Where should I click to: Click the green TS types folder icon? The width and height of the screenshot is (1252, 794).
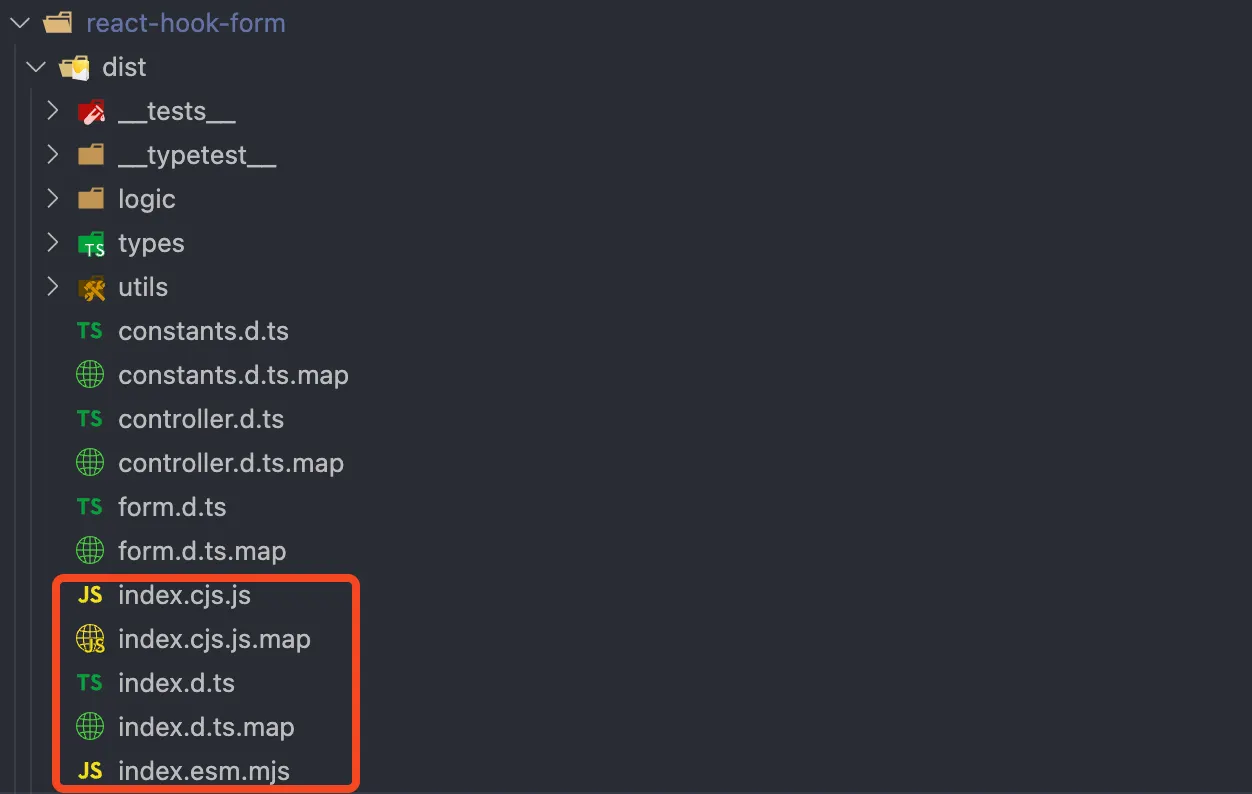click(91, 244)
